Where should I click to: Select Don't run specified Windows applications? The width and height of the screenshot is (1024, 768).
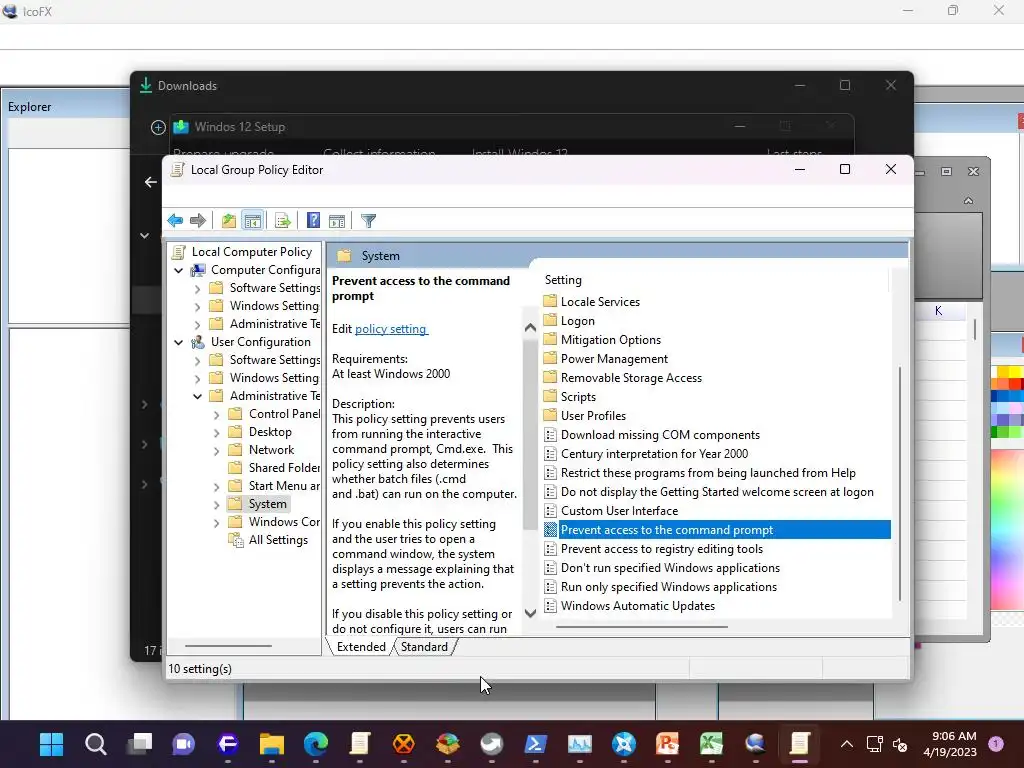coord(670,568)
